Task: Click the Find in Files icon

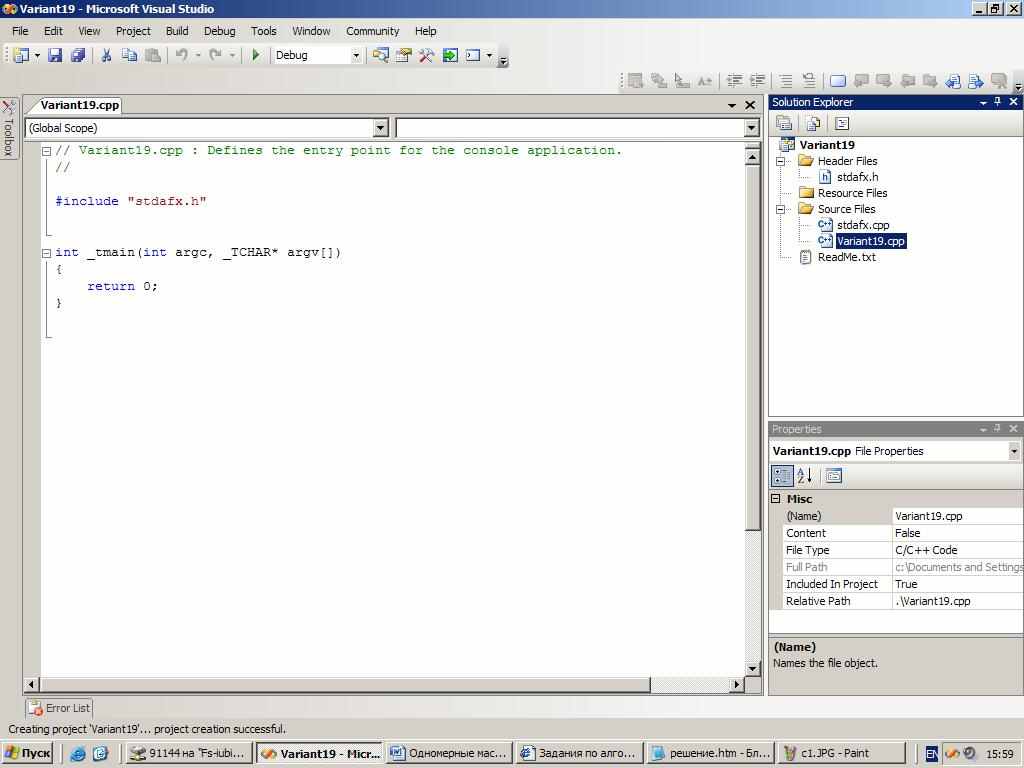Action: [380, 56]
